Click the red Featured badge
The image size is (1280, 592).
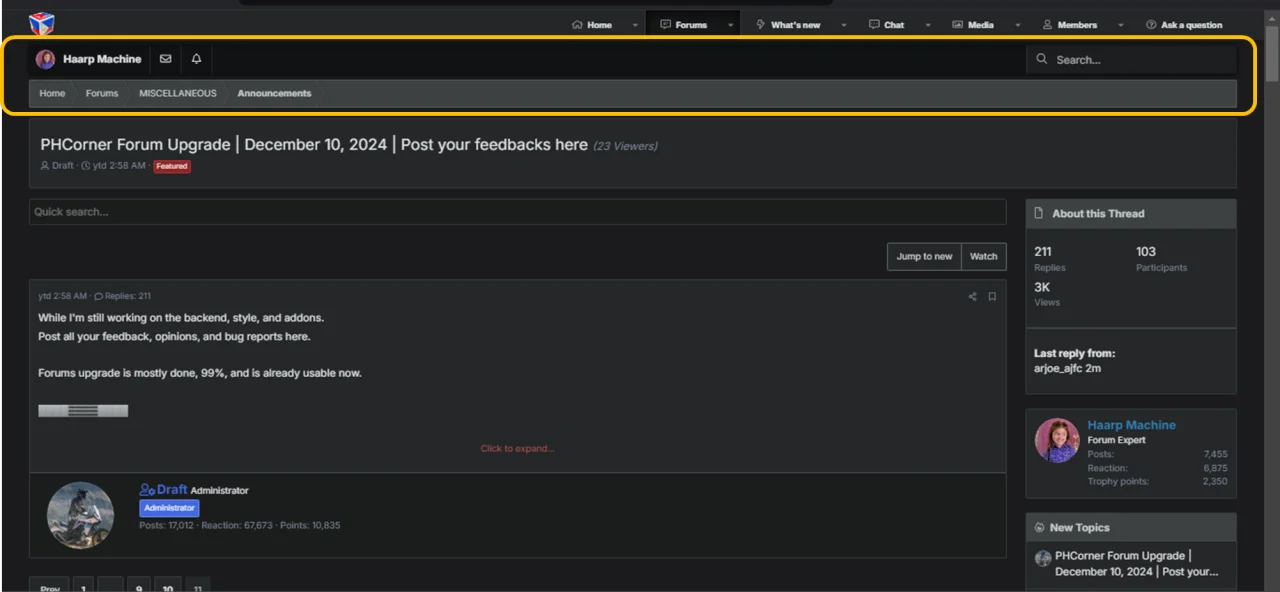click(172, 166)
